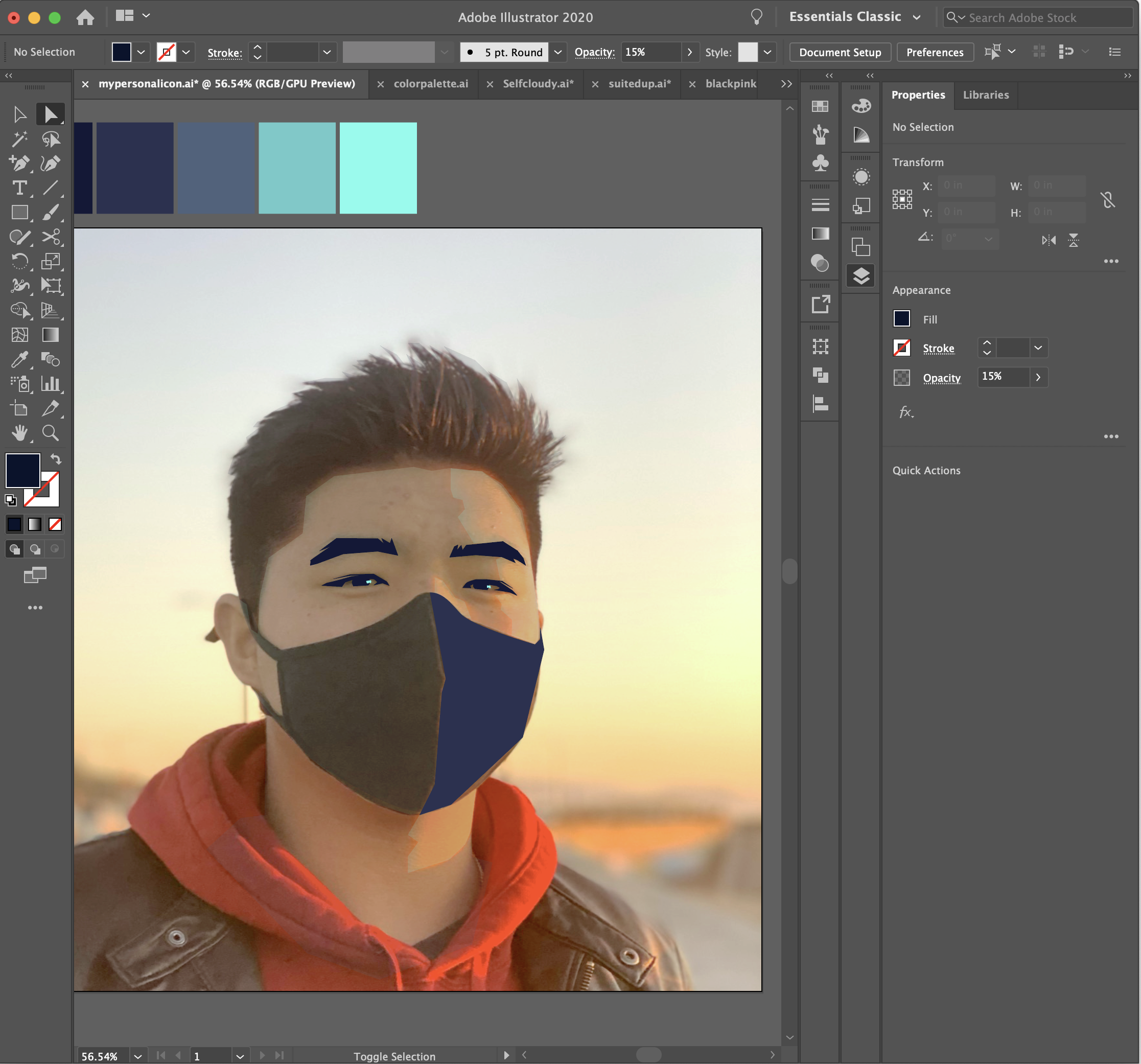The height and width of the screenshot is (1064, 1141).
Task: Open the stroke weight dropdown in control bar
Action: click(x=327, y=52)
